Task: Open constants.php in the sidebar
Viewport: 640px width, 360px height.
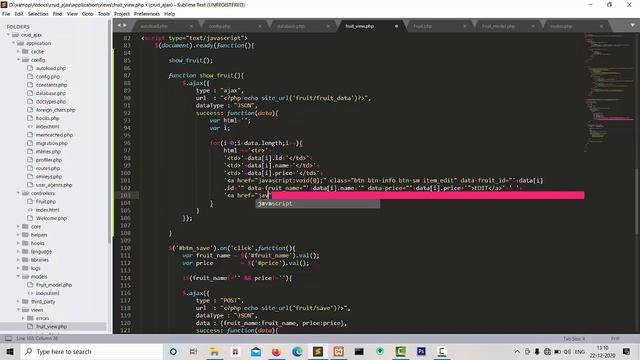Action: 51,85
